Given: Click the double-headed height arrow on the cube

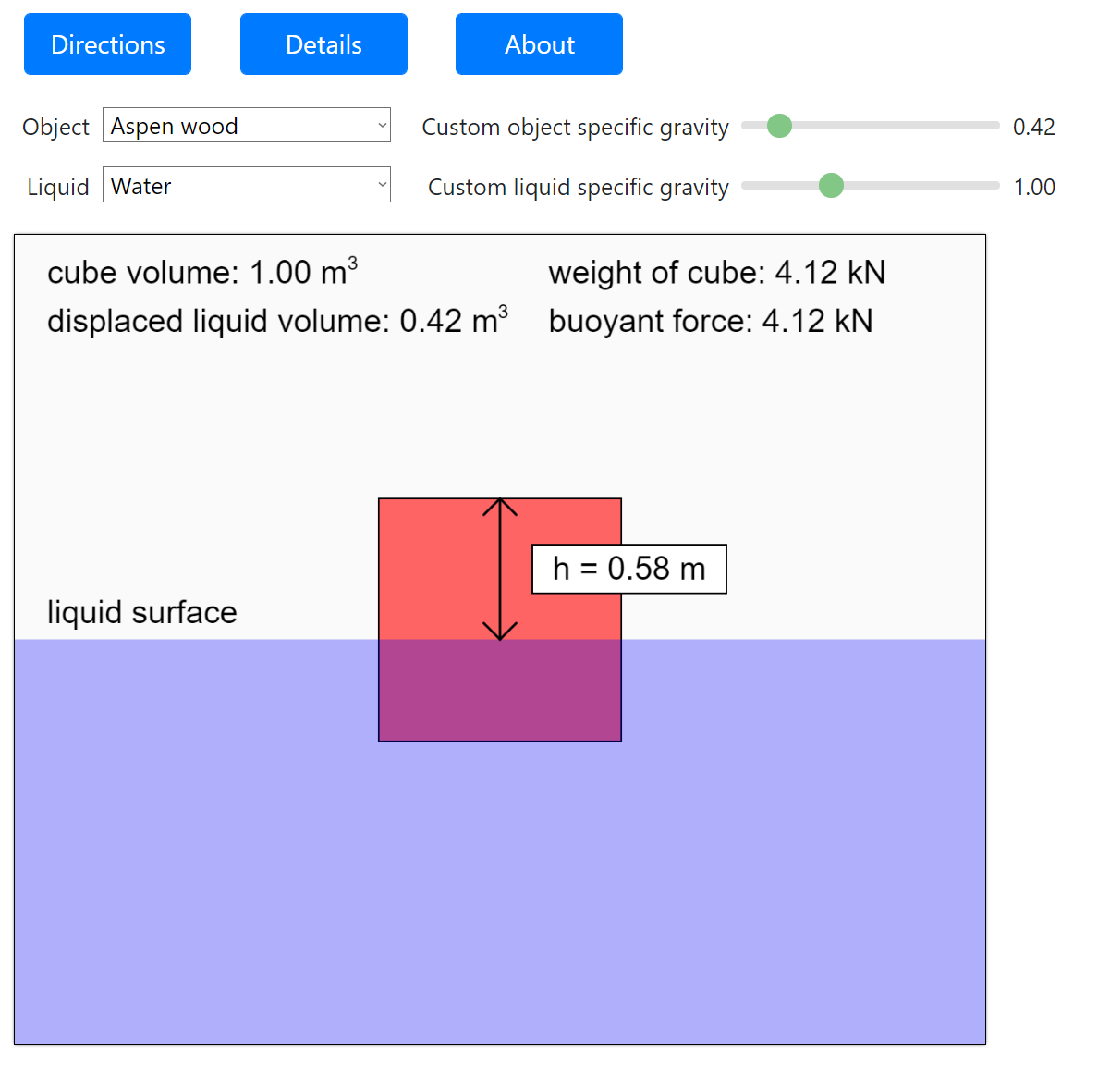Looking at the screenshot, I should (x=500, y=569).
